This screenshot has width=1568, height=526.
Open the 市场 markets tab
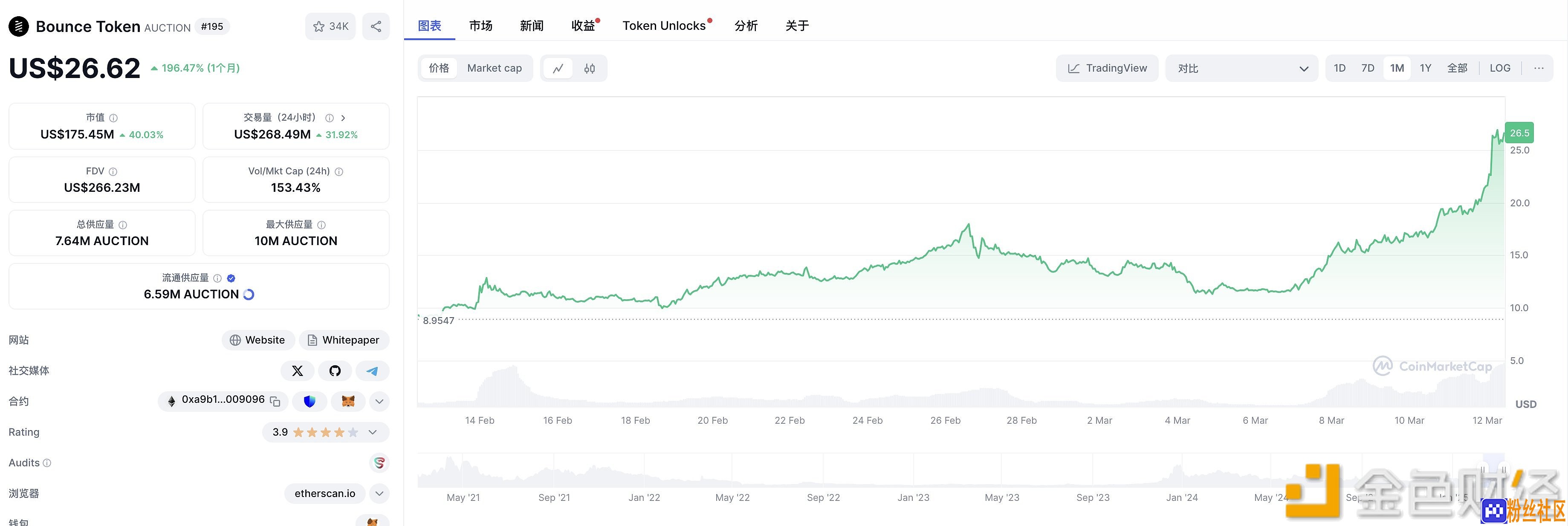click(481, 26)
